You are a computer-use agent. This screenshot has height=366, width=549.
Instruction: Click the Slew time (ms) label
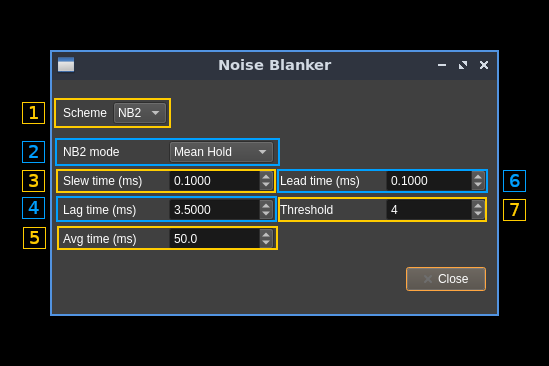point(103,181)
